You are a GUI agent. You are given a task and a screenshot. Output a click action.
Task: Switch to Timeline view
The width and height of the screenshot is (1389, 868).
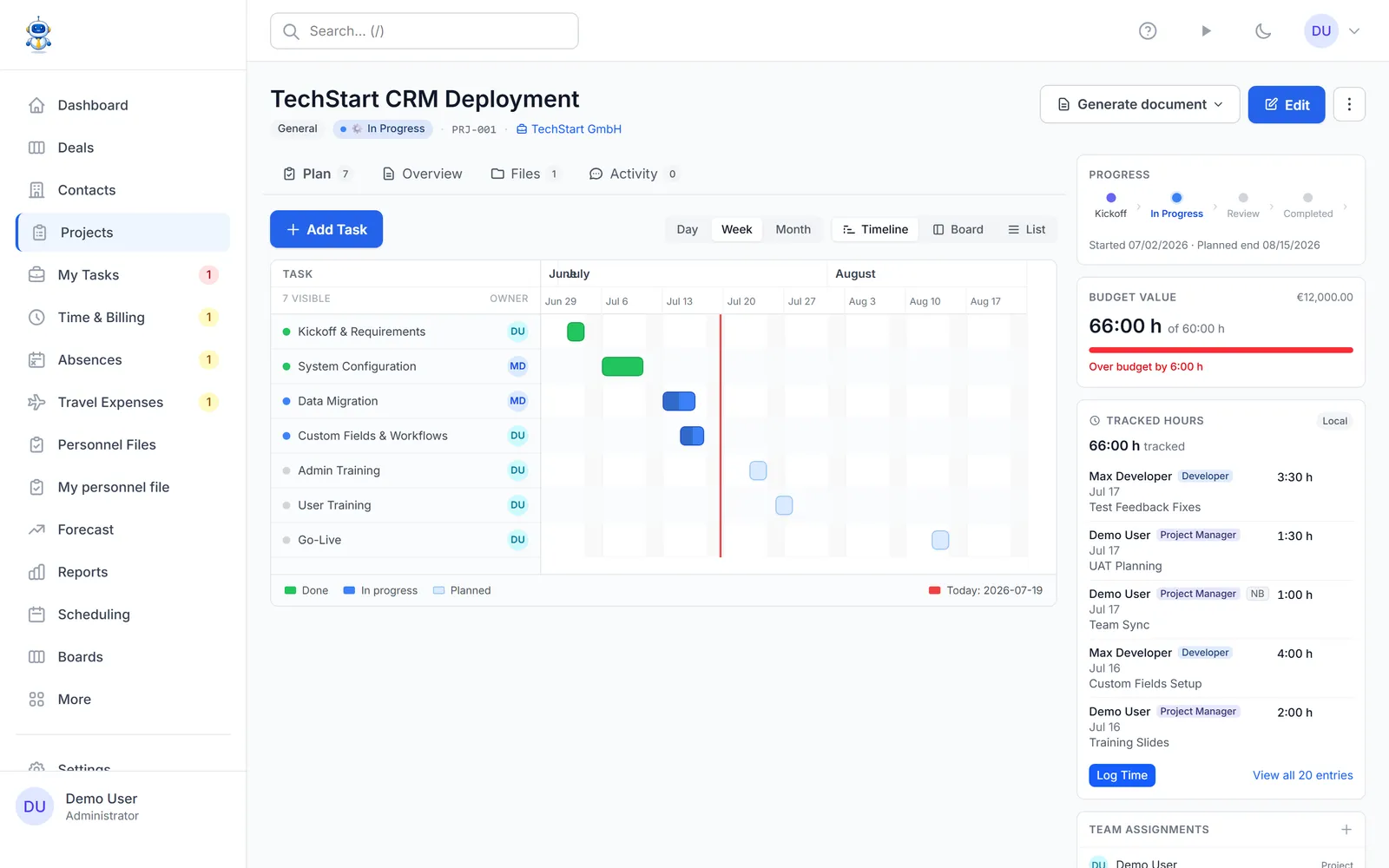[x=875, y=229]
